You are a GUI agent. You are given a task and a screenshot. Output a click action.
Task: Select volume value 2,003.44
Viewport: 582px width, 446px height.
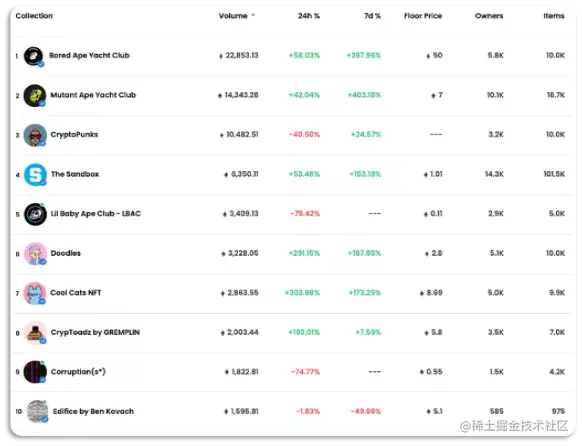[x=243, y=332]
